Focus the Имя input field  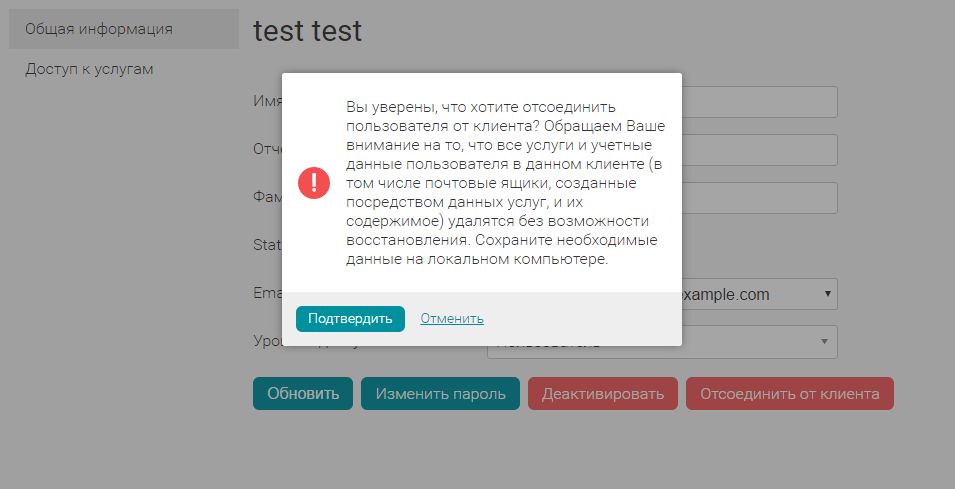(760, 103)
